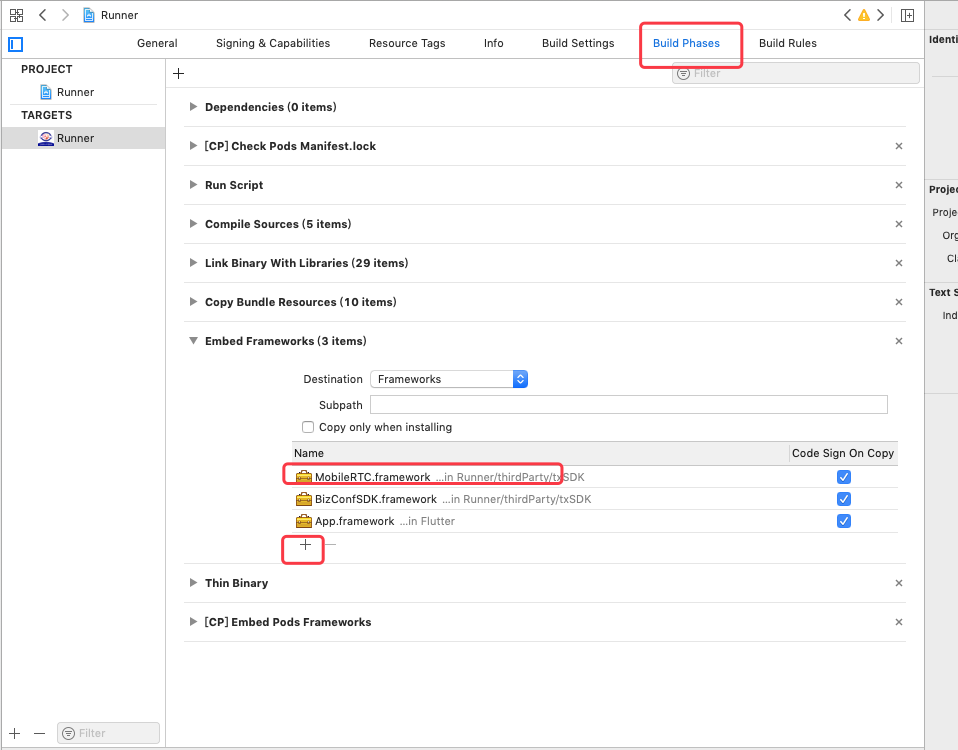Viewport: 958px width, 750px height.
Task: Delete the Embed Pods Frameworks phase
Action: click(899, 622)
